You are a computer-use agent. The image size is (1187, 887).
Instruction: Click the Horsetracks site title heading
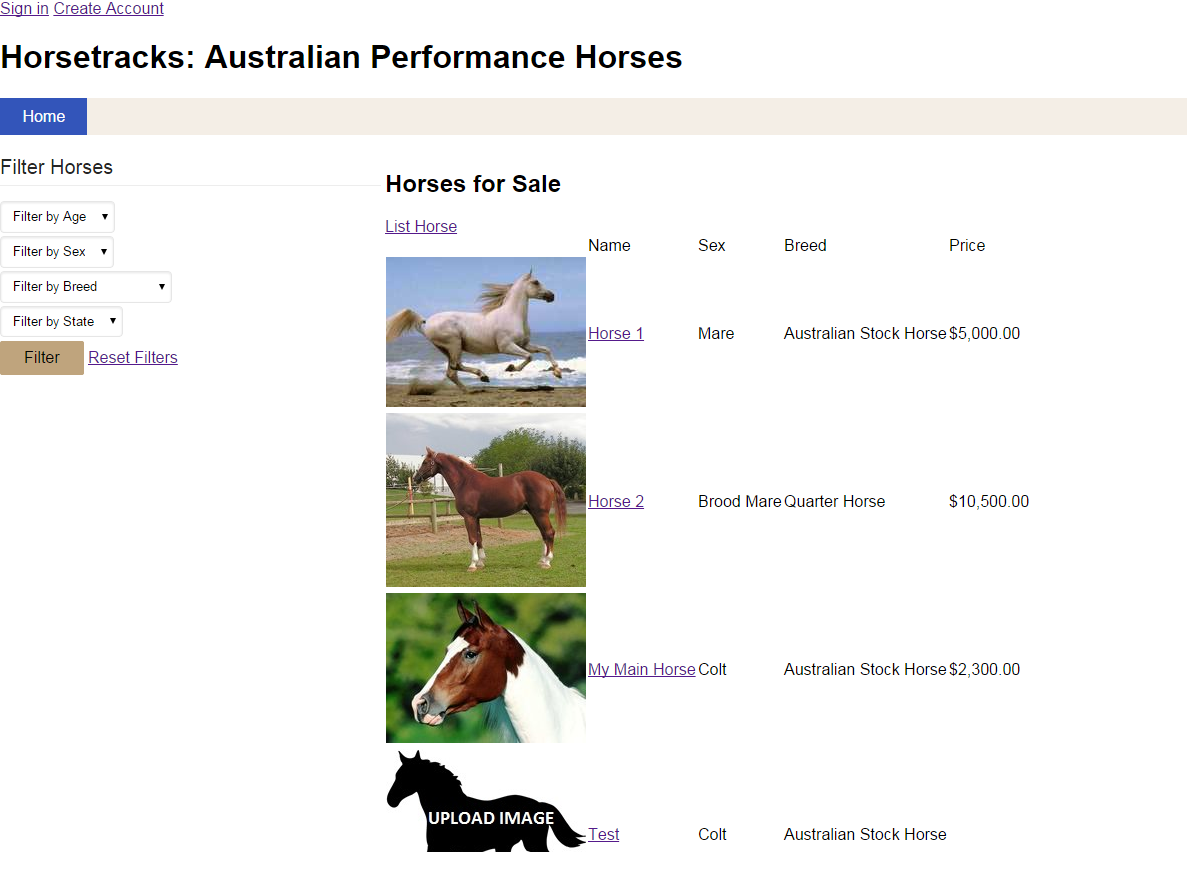tap(341, 58)
